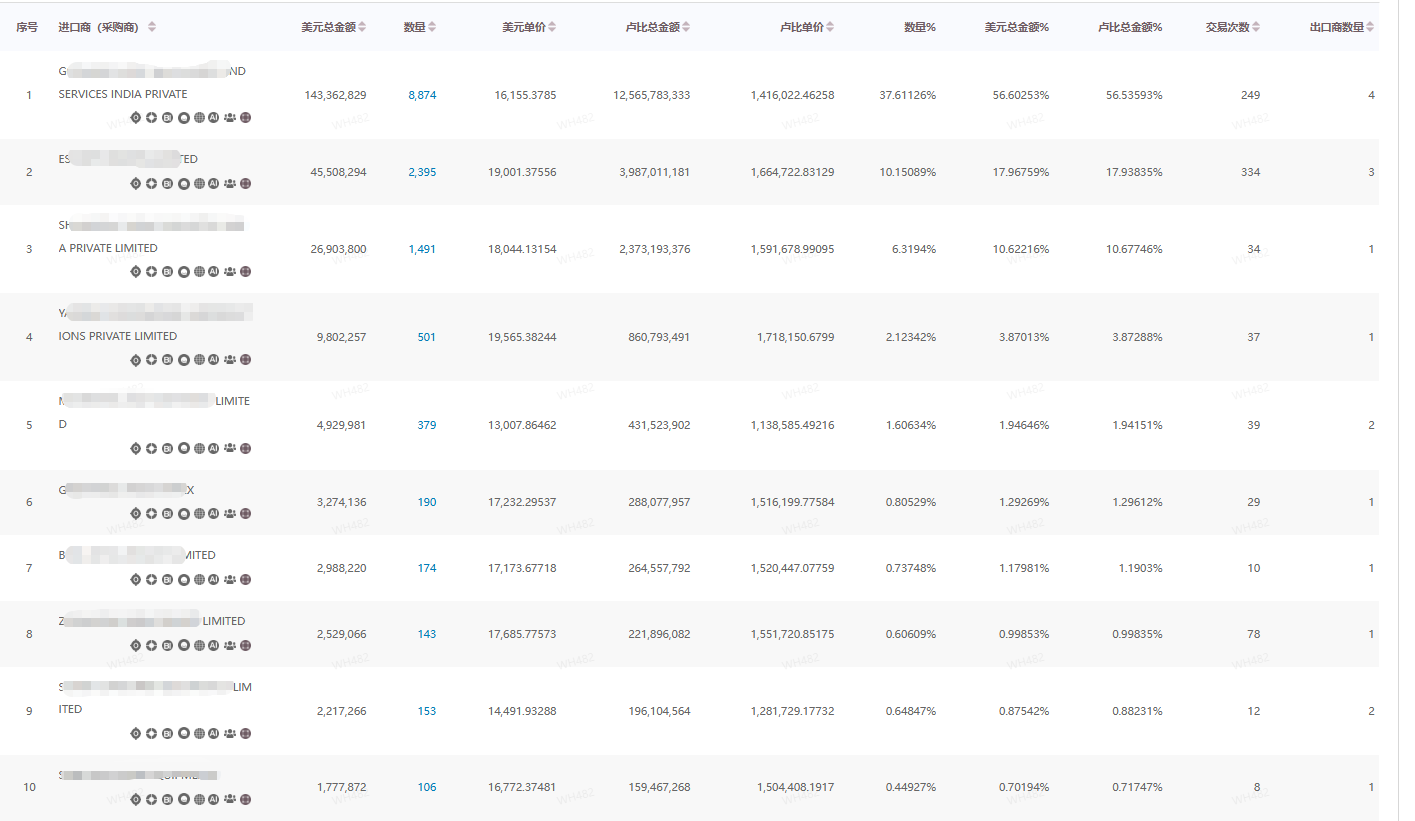Sort the 进口商（采购商）column

point(152,28)
